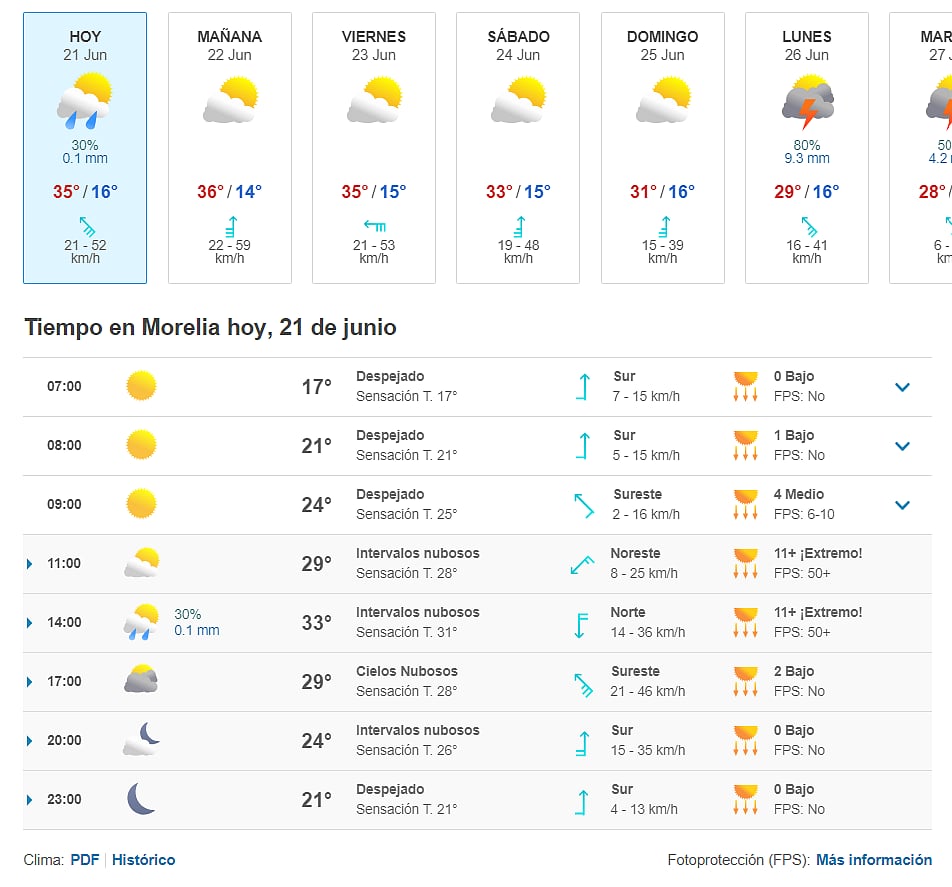The height and width of the screenshot is (887, 952).
Task: Click the sun icon in the 07:00 row
Action: 141,386
